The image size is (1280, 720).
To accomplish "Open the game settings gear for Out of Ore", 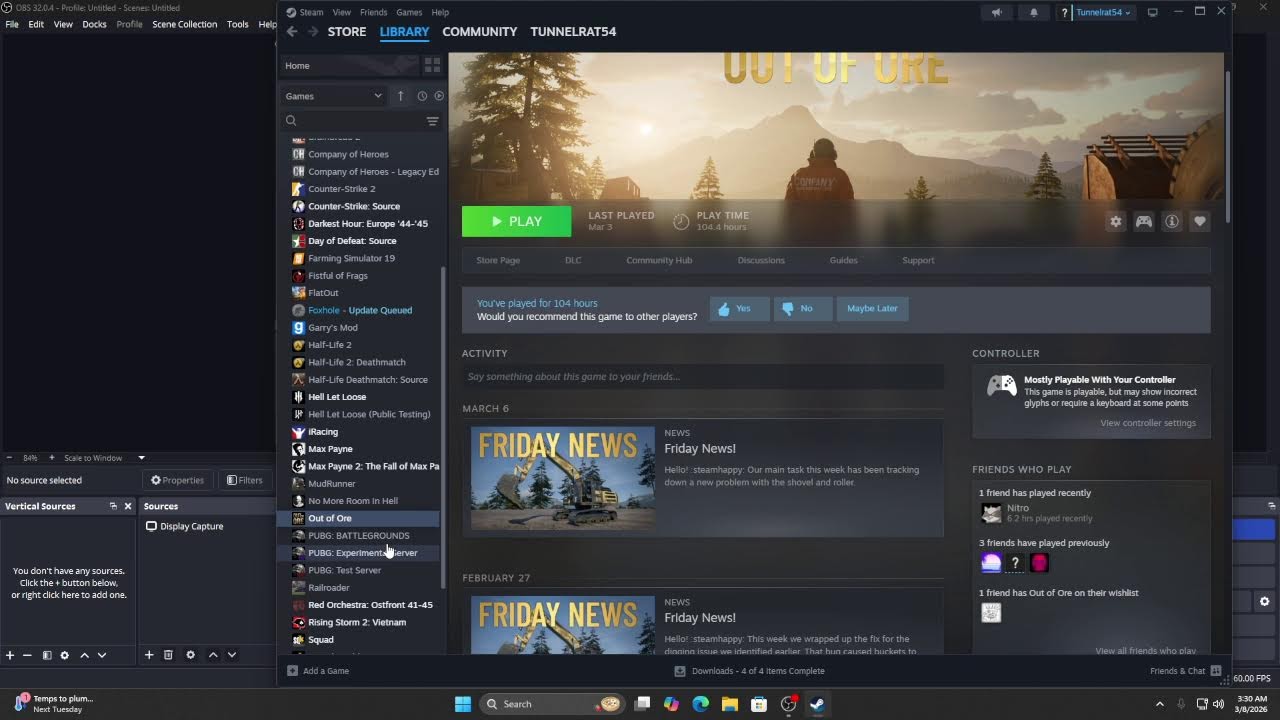I will 1116,221.
